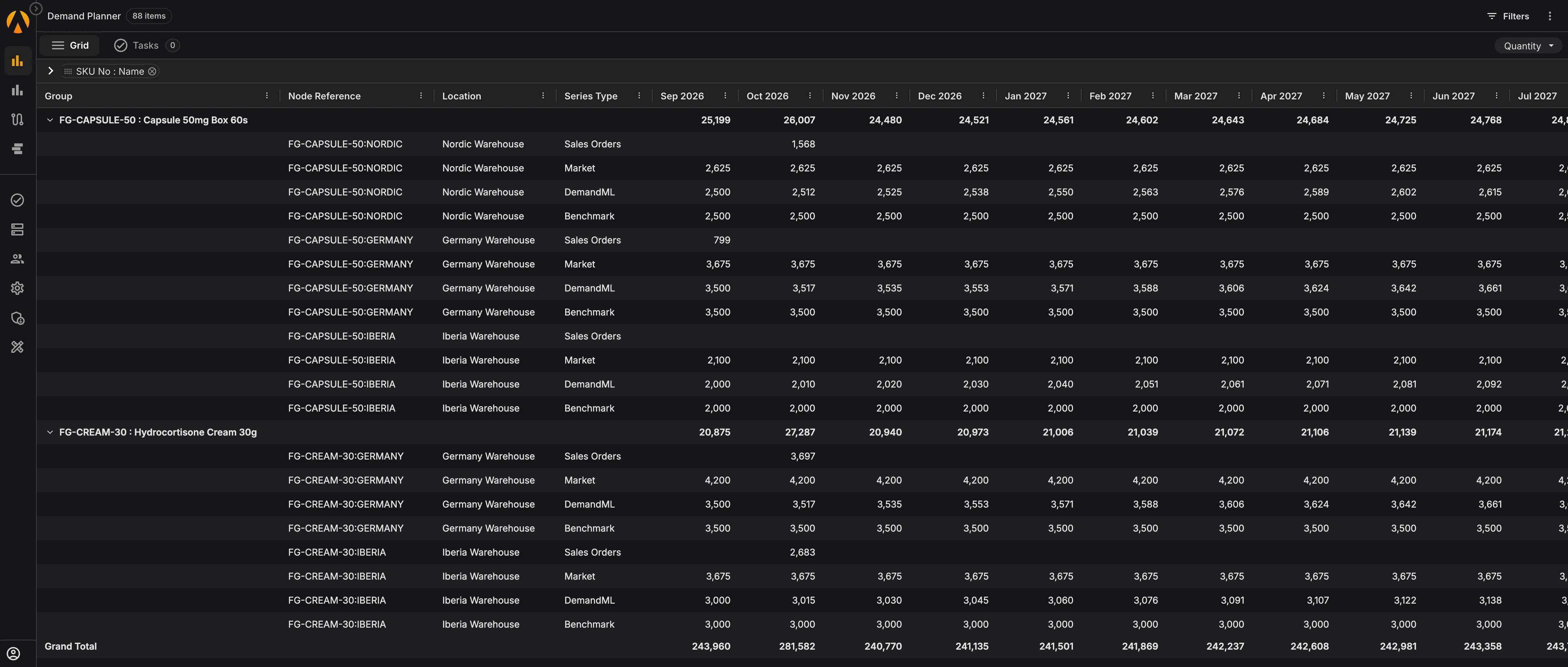Sort by the Sep 2026 column header
The width and height of the screenshot is (1568, 667).
click(x=682, y=96)
